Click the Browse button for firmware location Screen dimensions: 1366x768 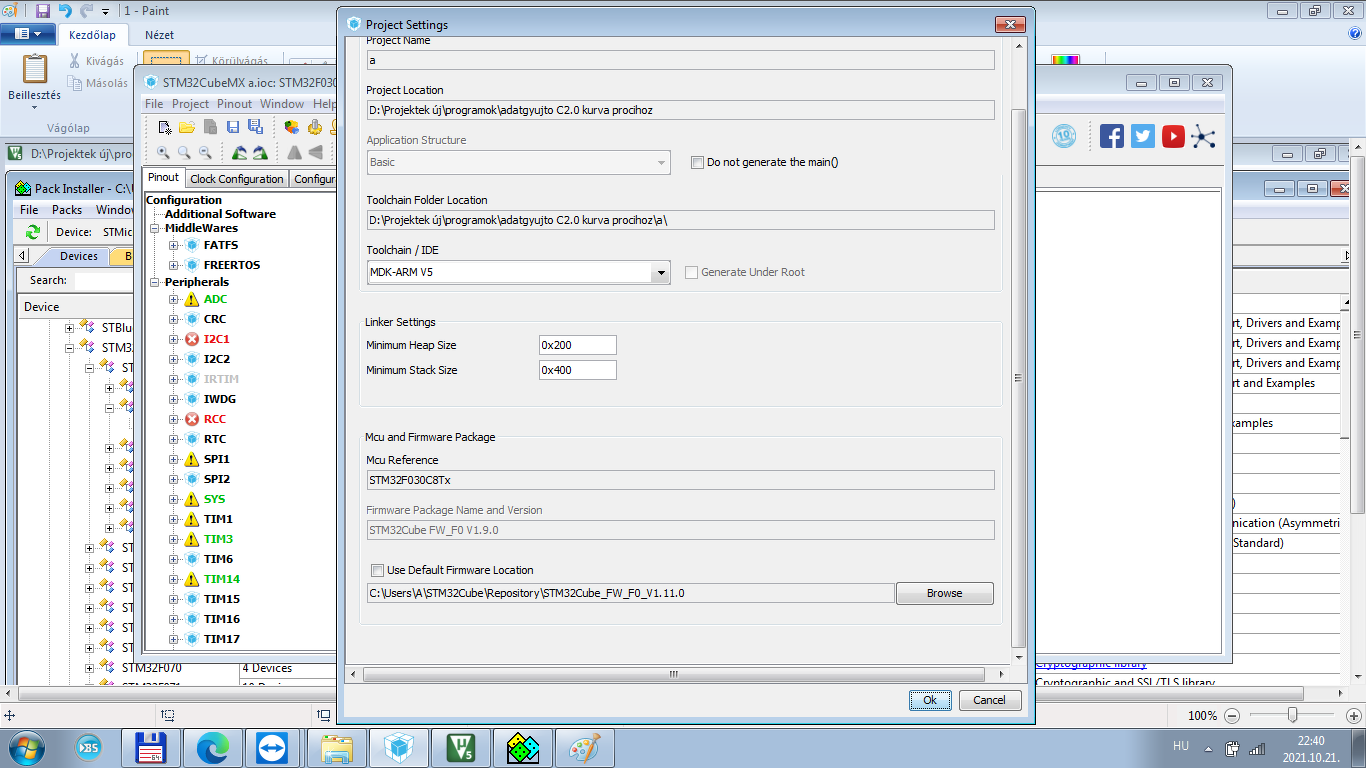point(945,593)
